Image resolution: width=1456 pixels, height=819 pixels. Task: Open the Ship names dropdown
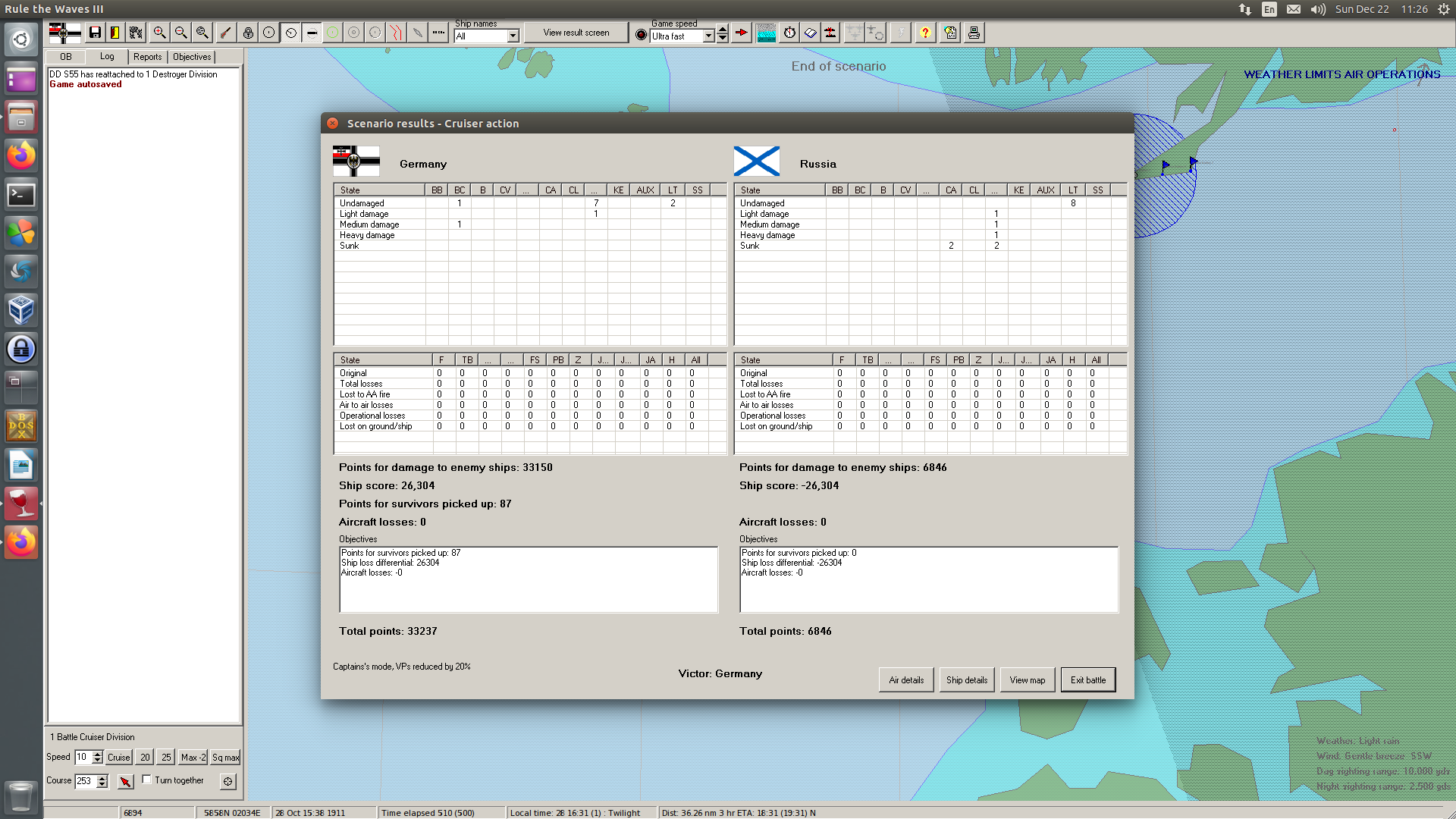click(513, 36)
